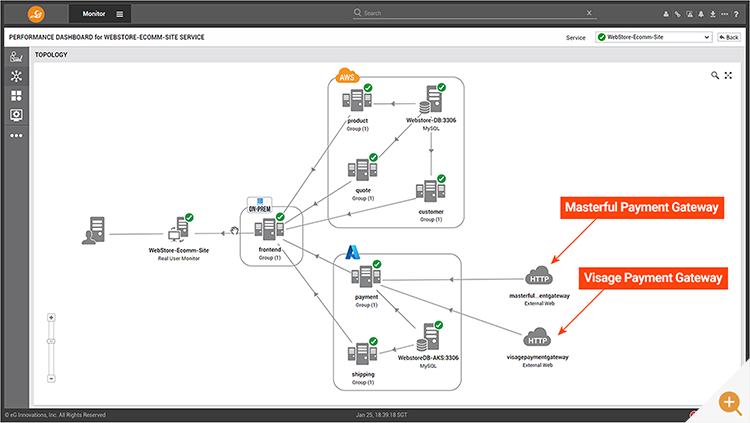
Task: Click the magnify plus corner button
Action: tap(729, 402)
